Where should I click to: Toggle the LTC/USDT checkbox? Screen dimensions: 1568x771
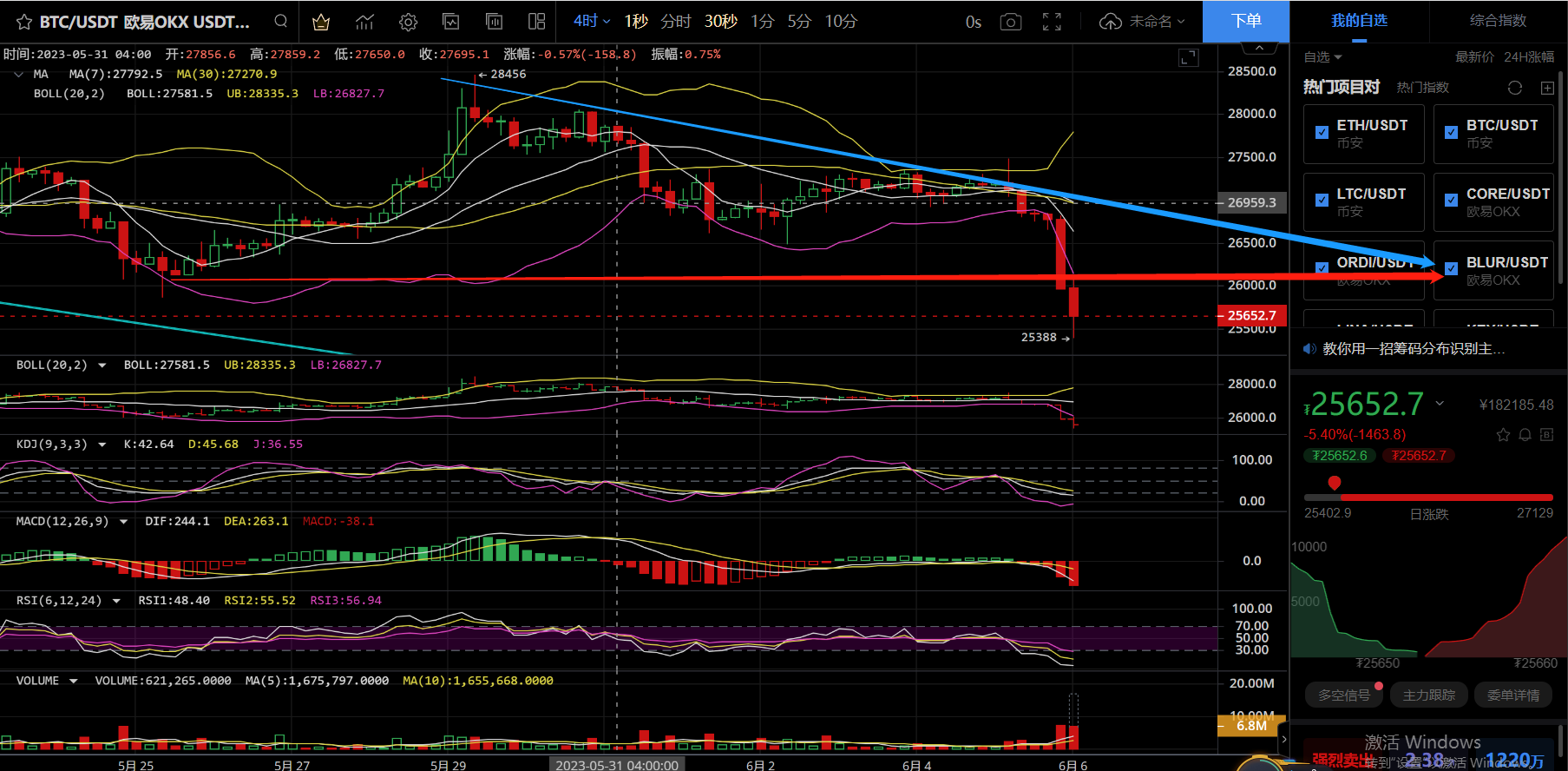click(1322, 201)
